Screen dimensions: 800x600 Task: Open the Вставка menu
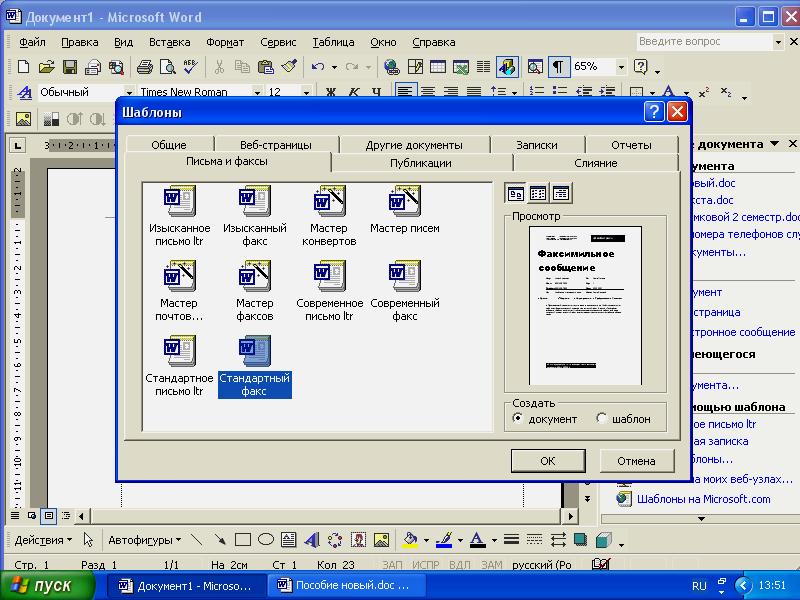pos(169,42)
